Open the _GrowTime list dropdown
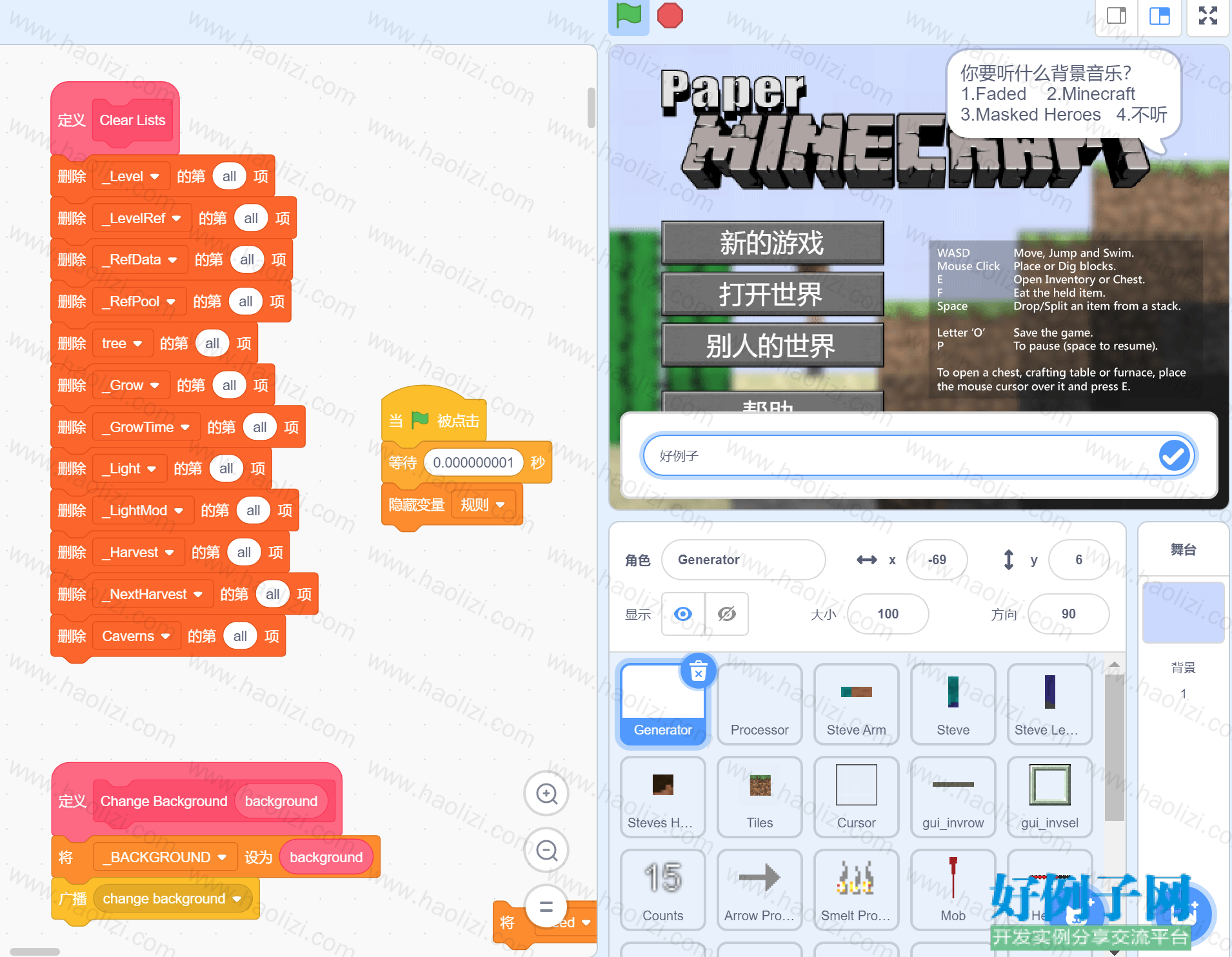Screen dimensions: 1232x957 tap(146, 428)
